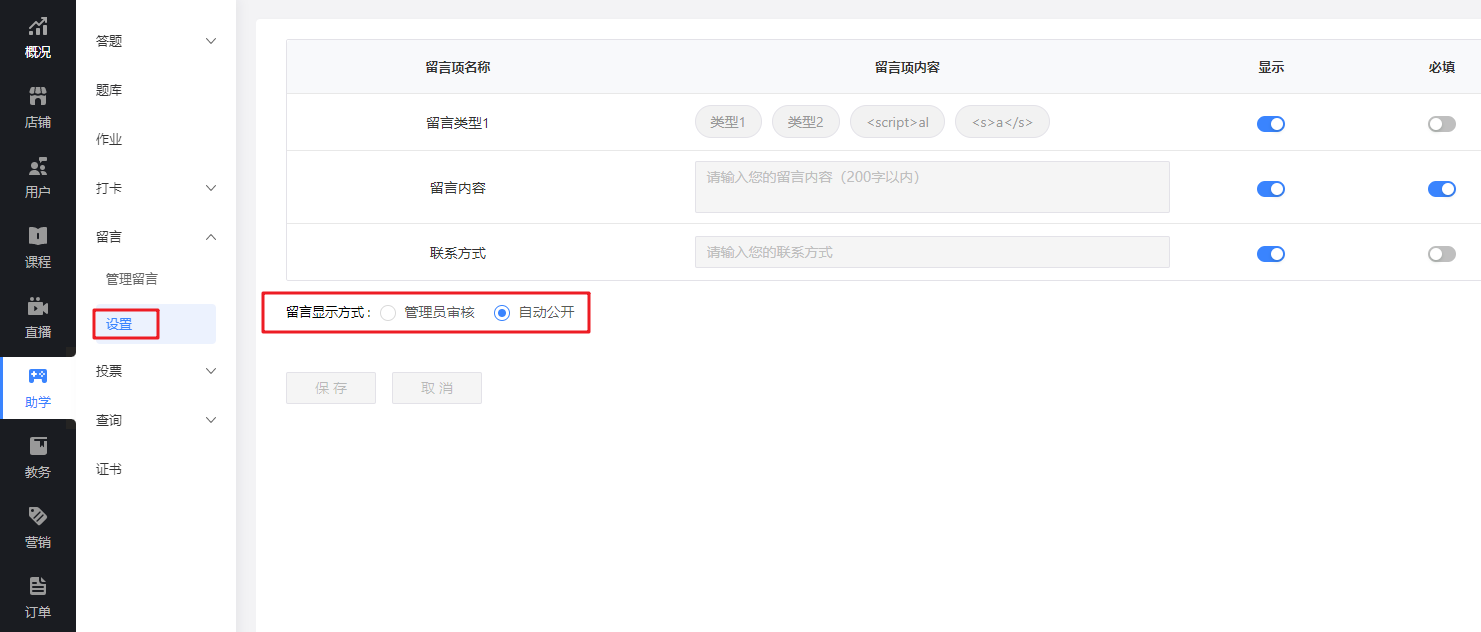Turn off display for 留言内容
Viewport: 1481px width, 632px height.
[1271, 189]
